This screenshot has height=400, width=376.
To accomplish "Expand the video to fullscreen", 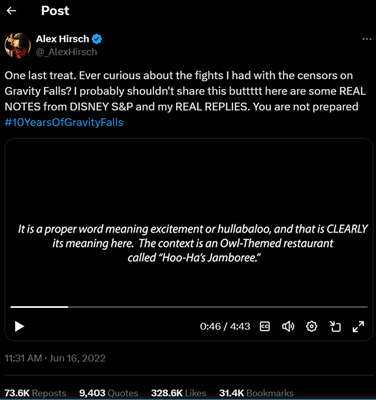I will 358,326.
